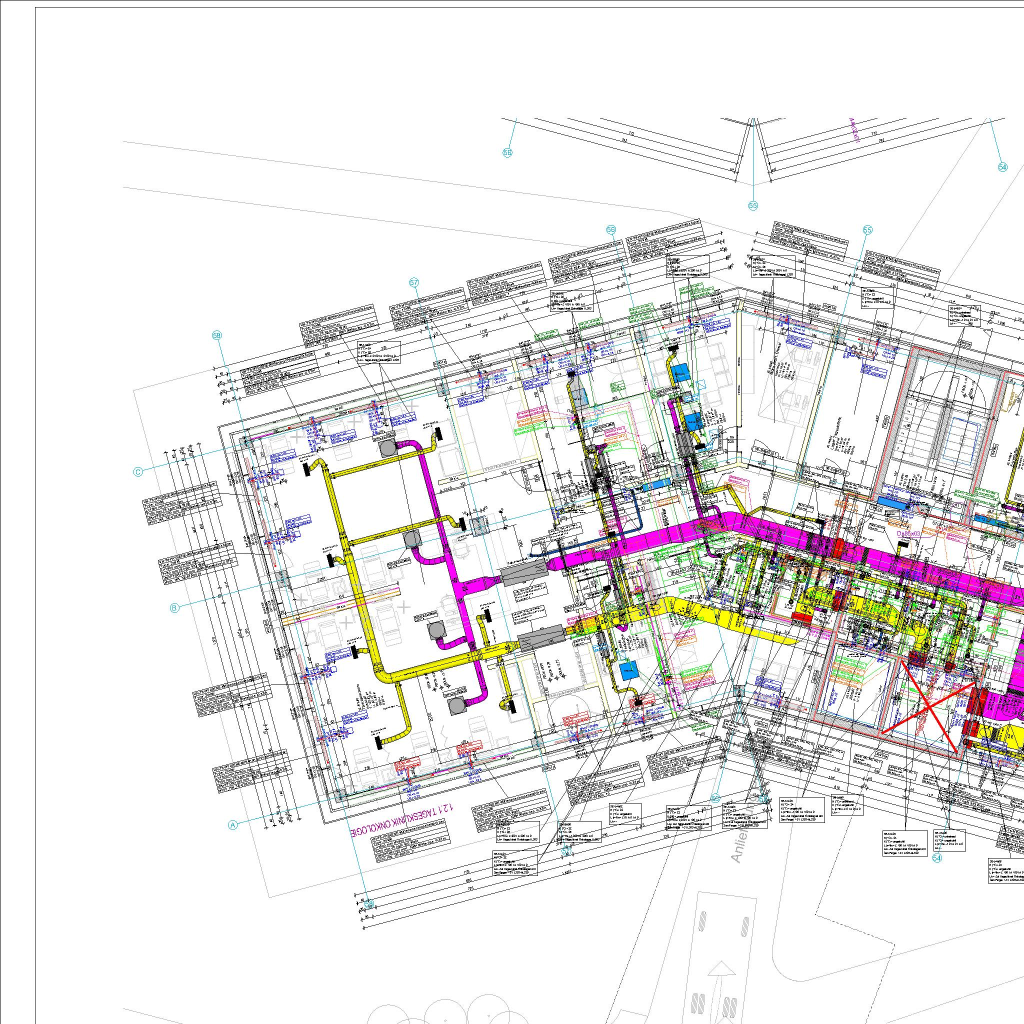
Task: Select the grey silencer on the magenta duct
Action: (x=524, y=573)
